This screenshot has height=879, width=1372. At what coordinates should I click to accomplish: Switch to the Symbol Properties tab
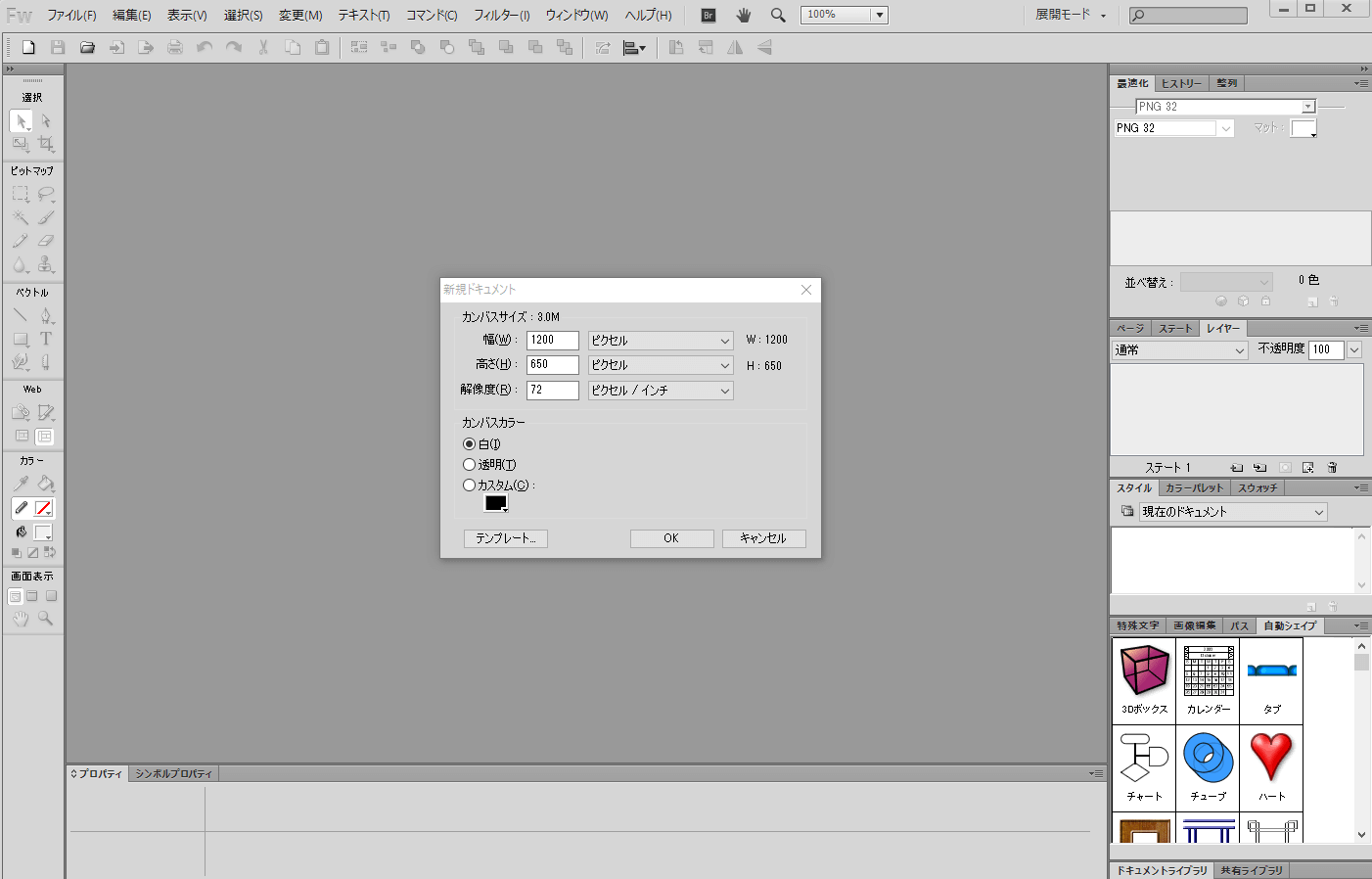[173, 773]
